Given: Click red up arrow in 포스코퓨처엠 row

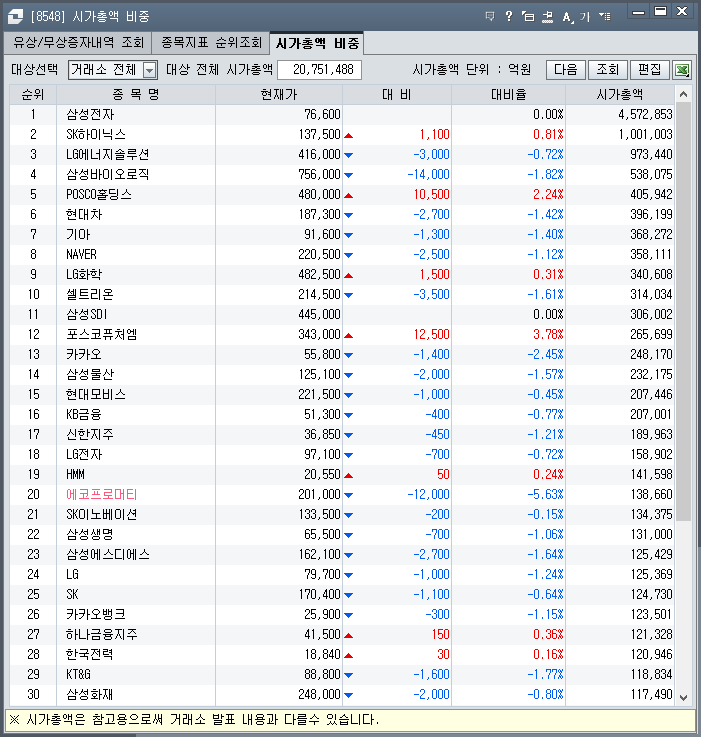Looking at the screenshot, I should point(348,336).
